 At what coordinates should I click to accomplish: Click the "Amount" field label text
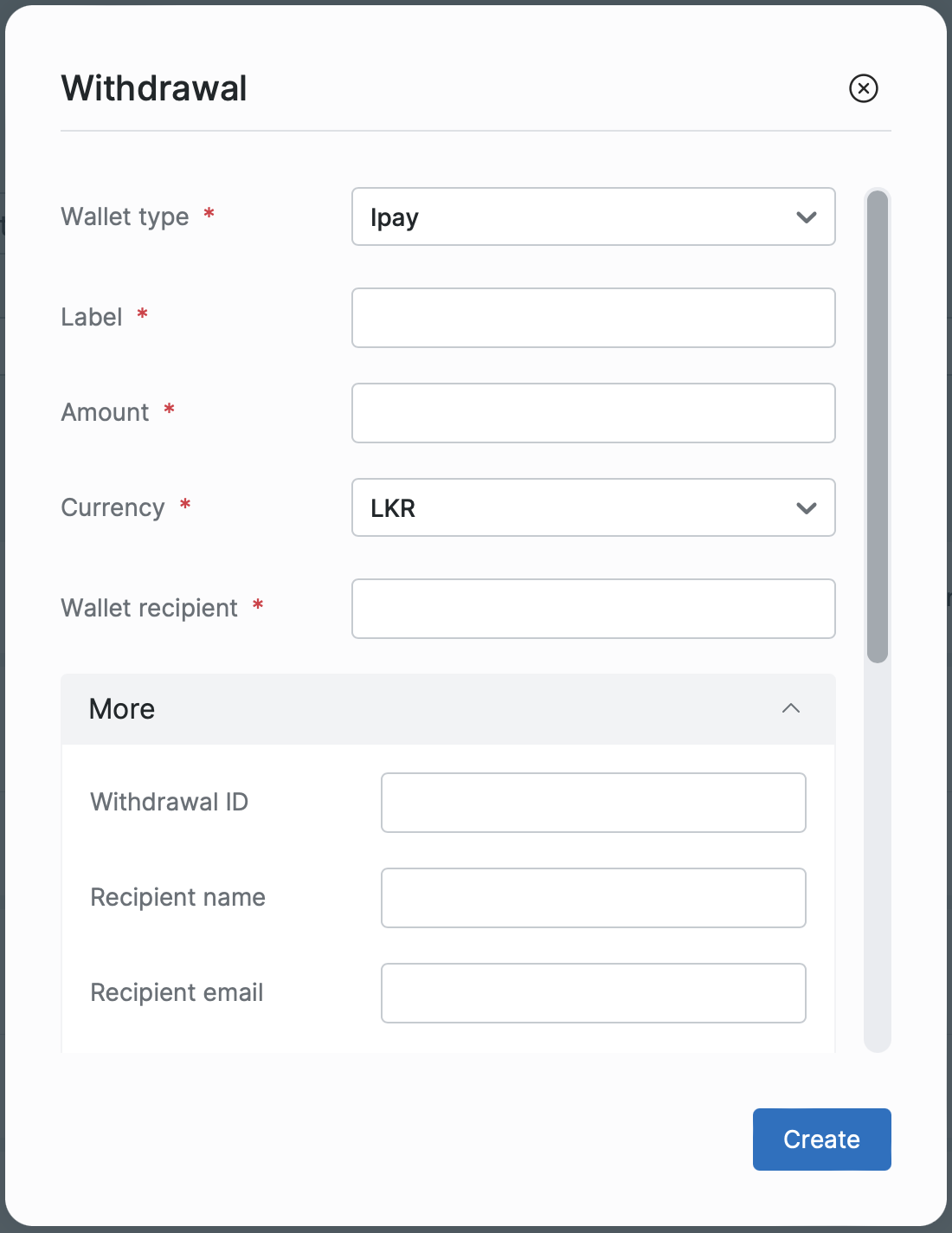(105, 412)
